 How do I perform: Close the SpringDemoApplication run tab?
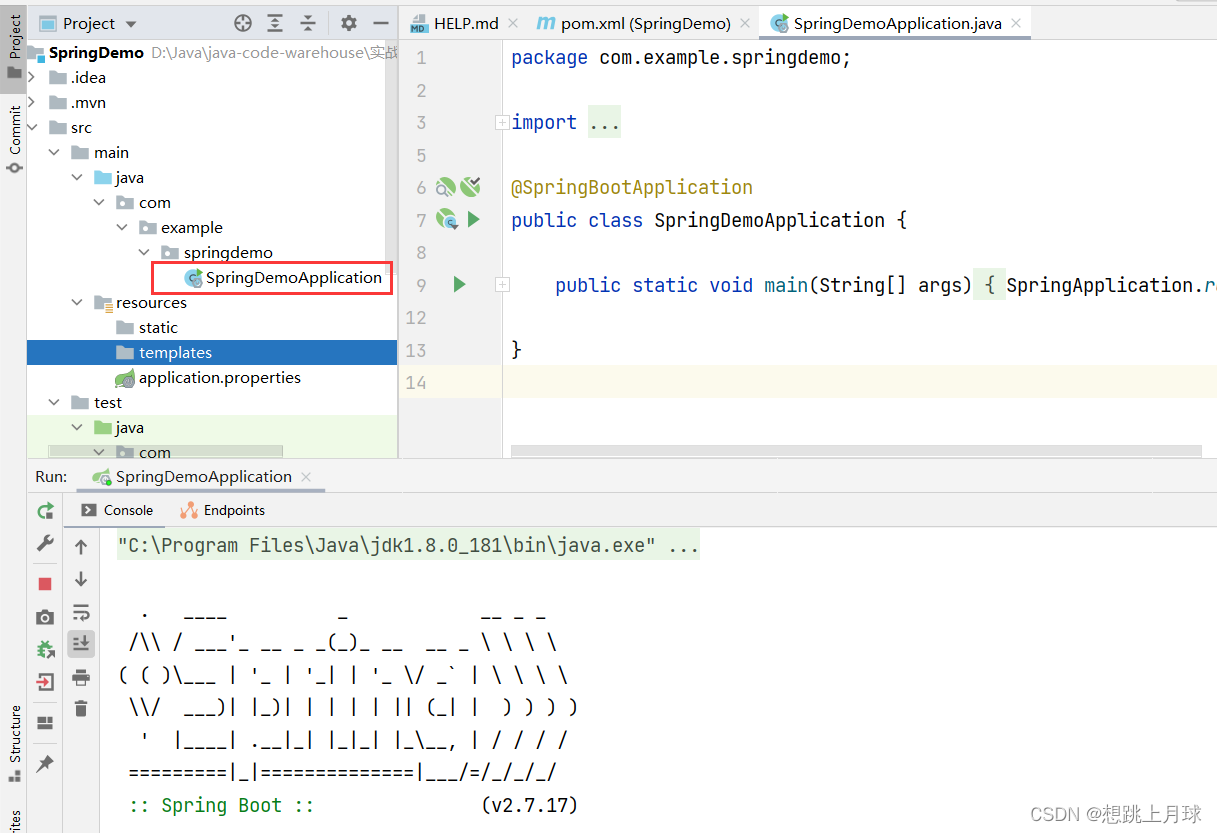[306, 477]
